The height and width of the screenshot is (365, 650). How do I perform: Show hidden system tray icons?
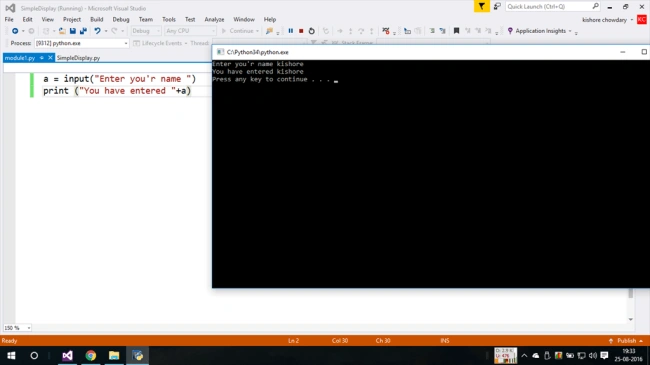pos(524,355)
